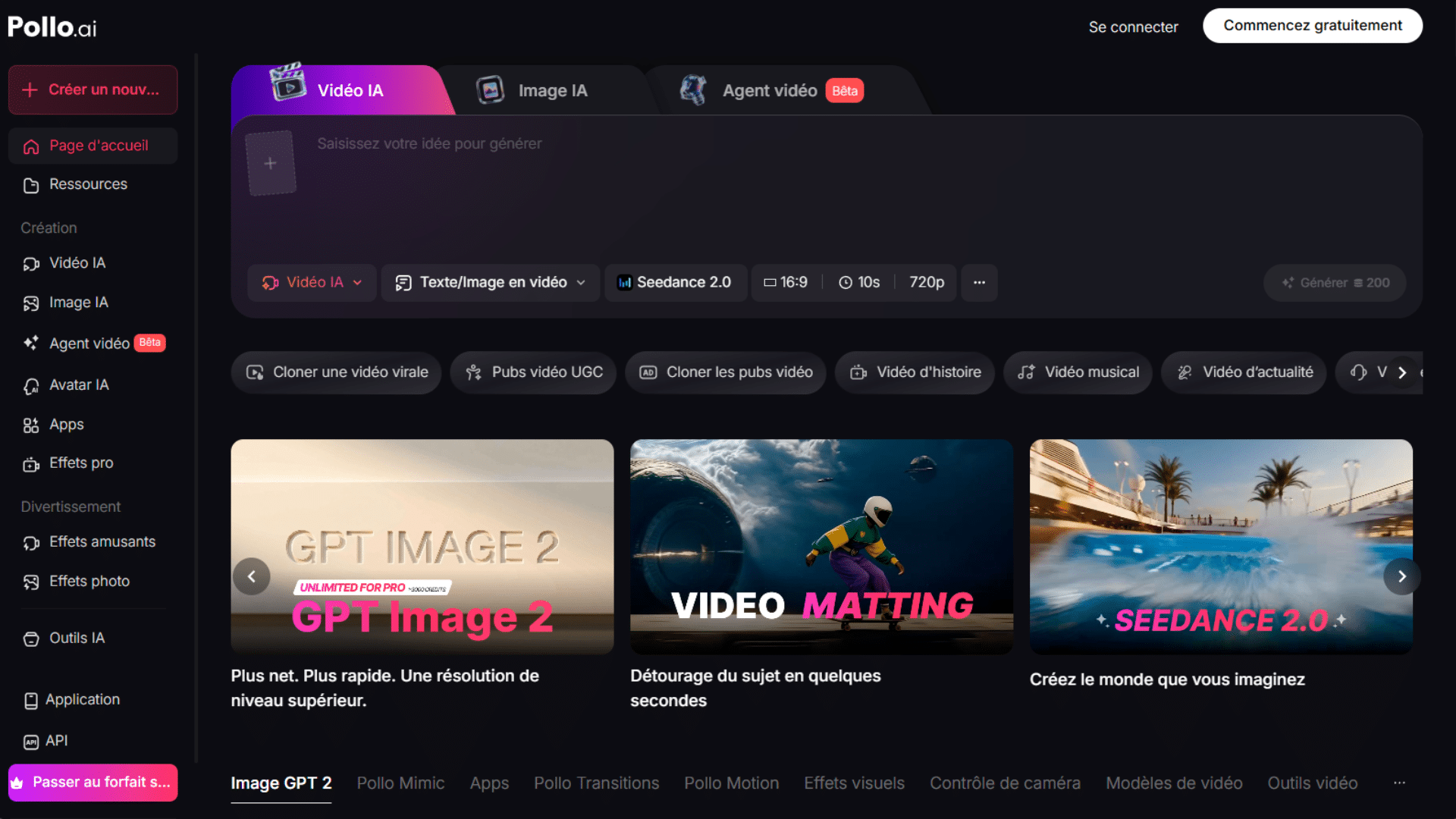Open the more options ellipsis button
Viewport: 1456px width, 819px height.
(979, 283)
